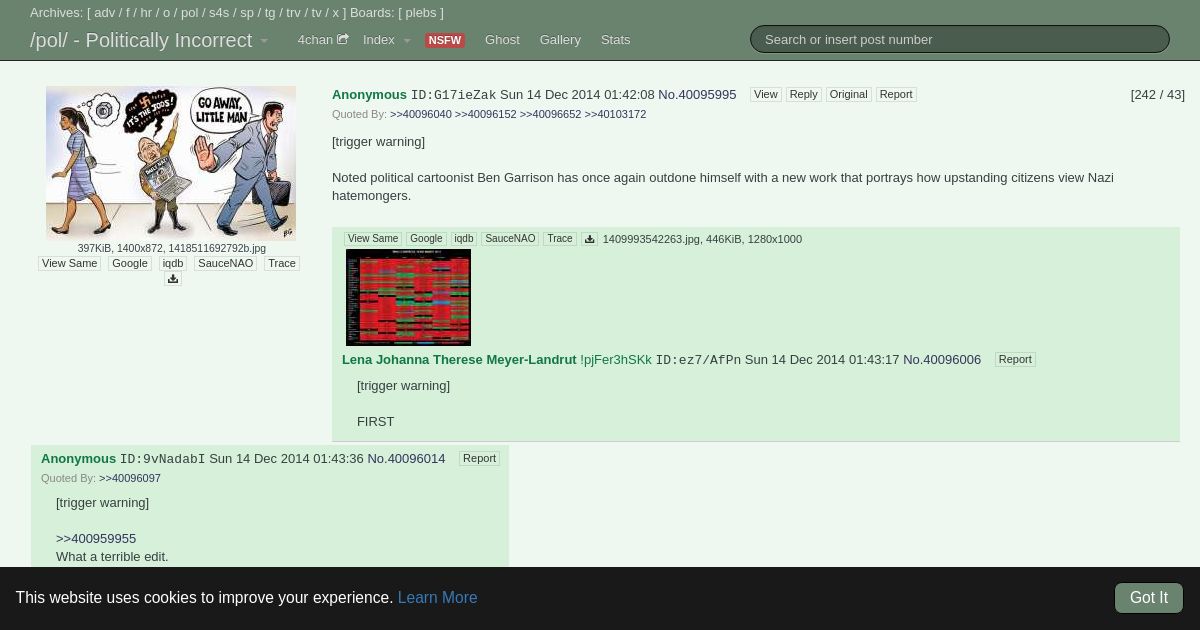This screenshot has height=630, width=1200.
Task: Open 4chan external link icon
Action: [343, 40]
